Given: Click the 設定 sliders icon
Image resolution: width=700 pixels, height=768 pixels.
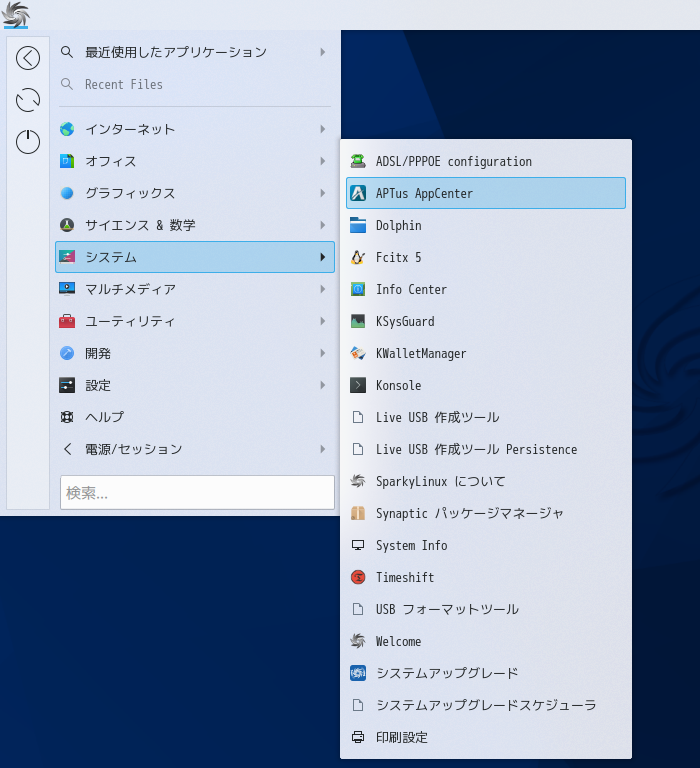Looking at the screenshot, I should [67, 385].
